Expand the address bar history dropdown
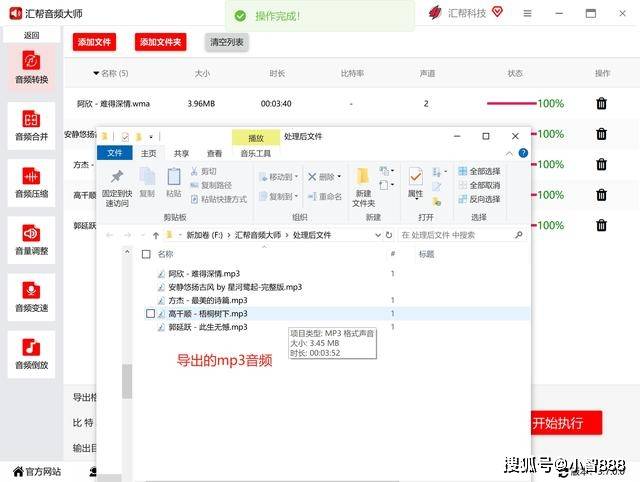The height and width of the screenshot is (482, 640). pyautogui.click(x=378, y=235)
